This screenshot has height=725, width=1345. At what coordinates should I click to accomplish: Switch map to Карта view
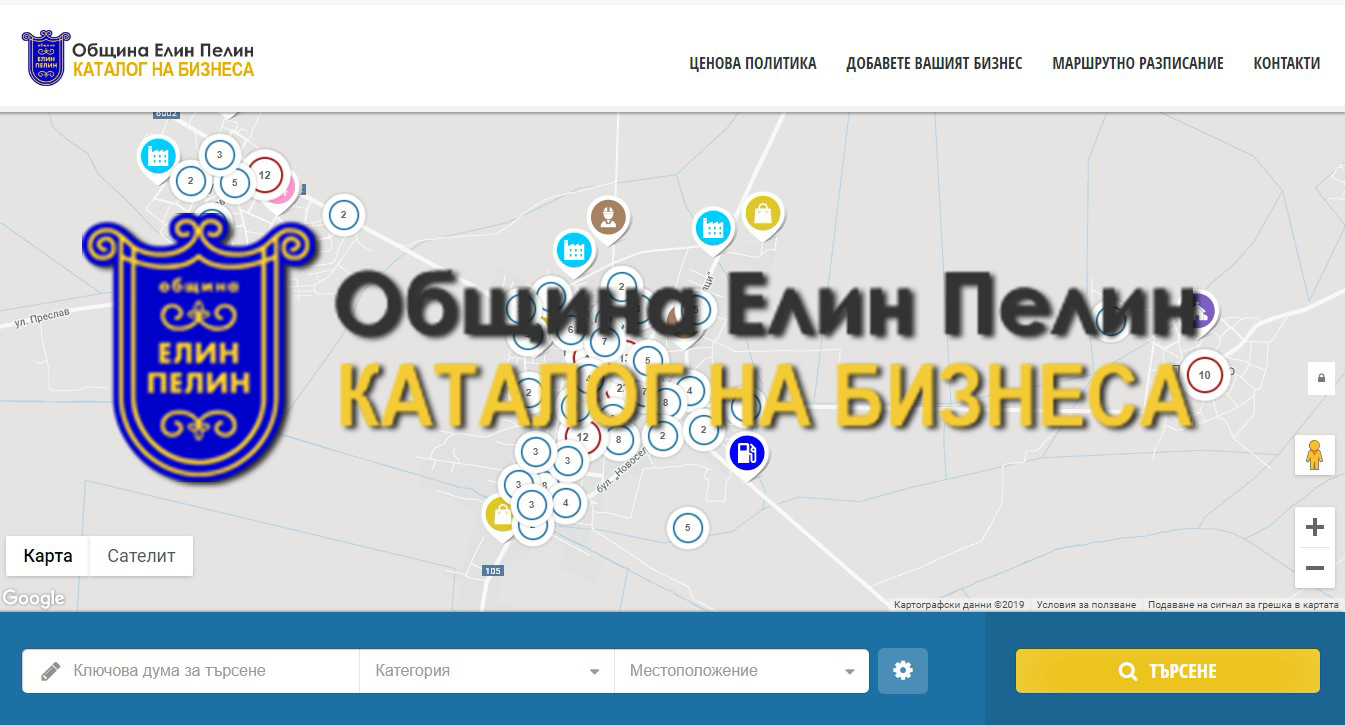point(48,556)
